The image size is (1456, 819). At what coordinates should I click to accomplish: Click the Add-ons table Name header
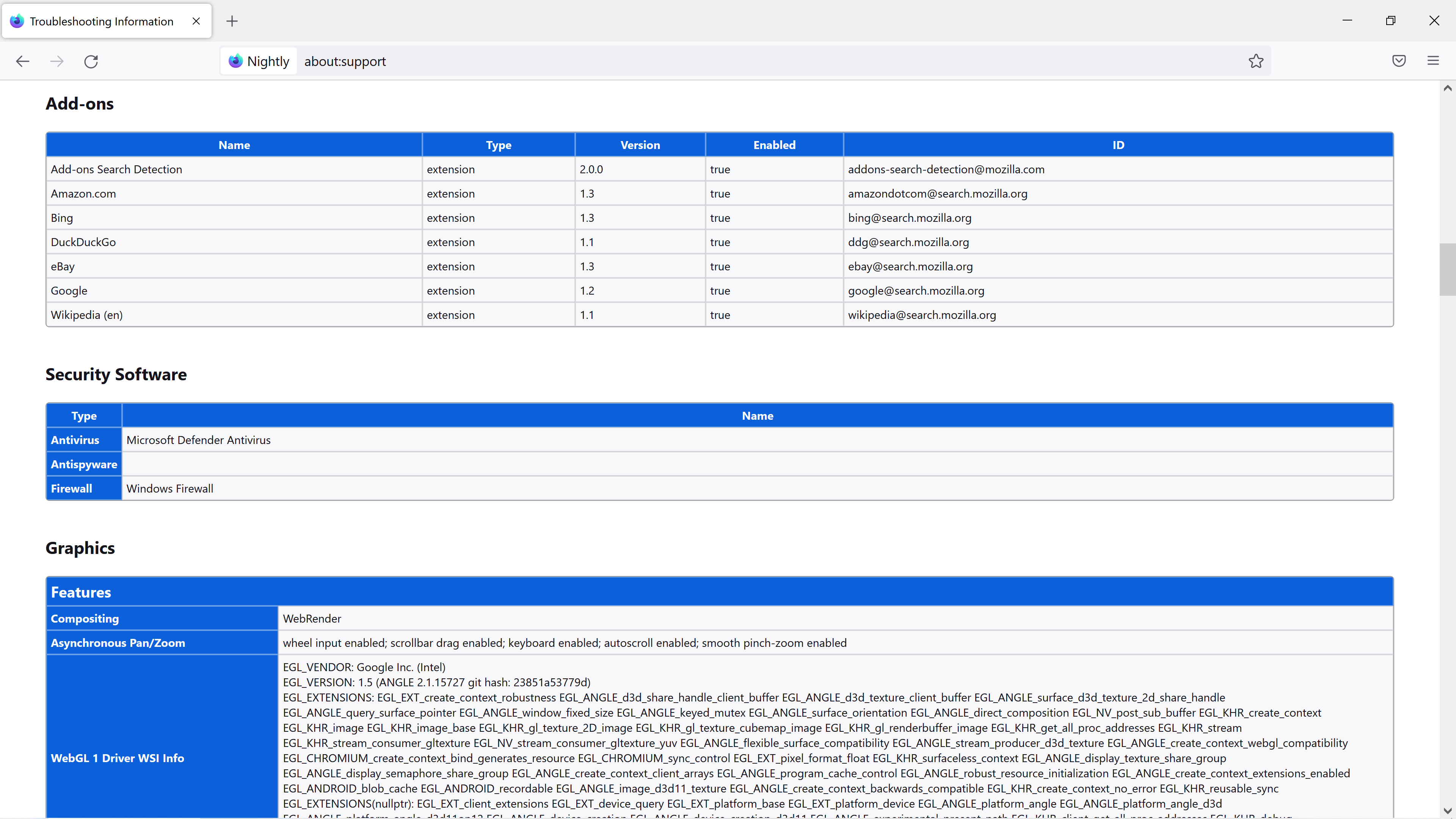pos(234,145)
